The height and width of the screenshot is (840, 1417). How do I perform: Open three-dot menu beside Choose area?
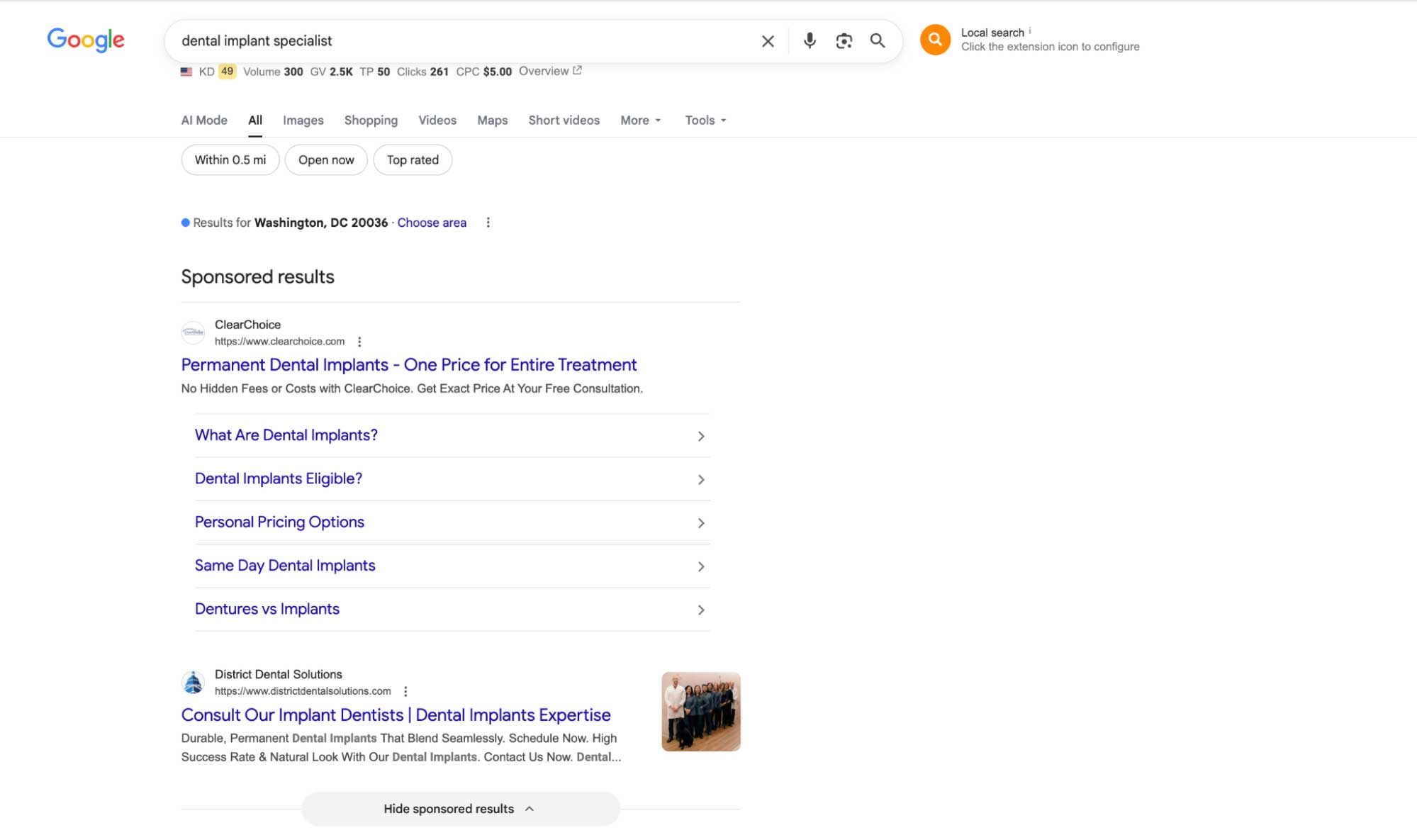pyautogui.click(x=488, y=223)
